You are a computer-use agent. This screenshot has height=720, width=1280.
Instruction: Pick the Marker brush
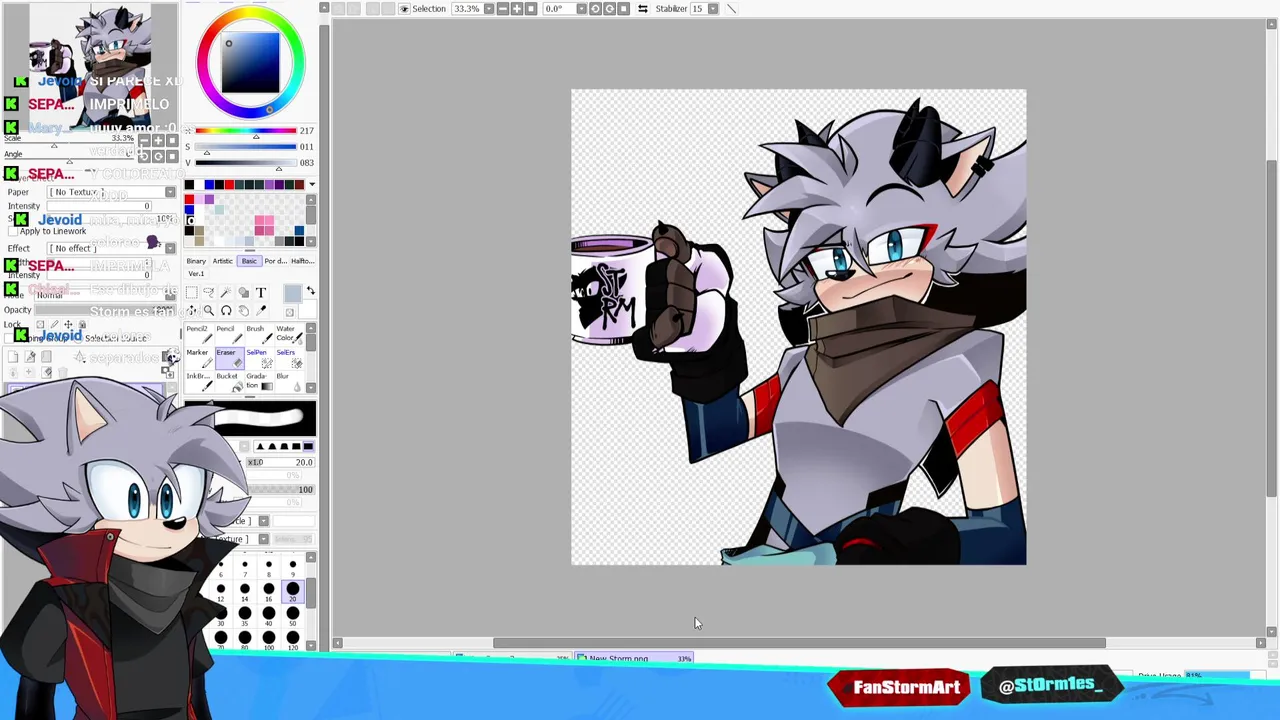[x=200, y=358]
